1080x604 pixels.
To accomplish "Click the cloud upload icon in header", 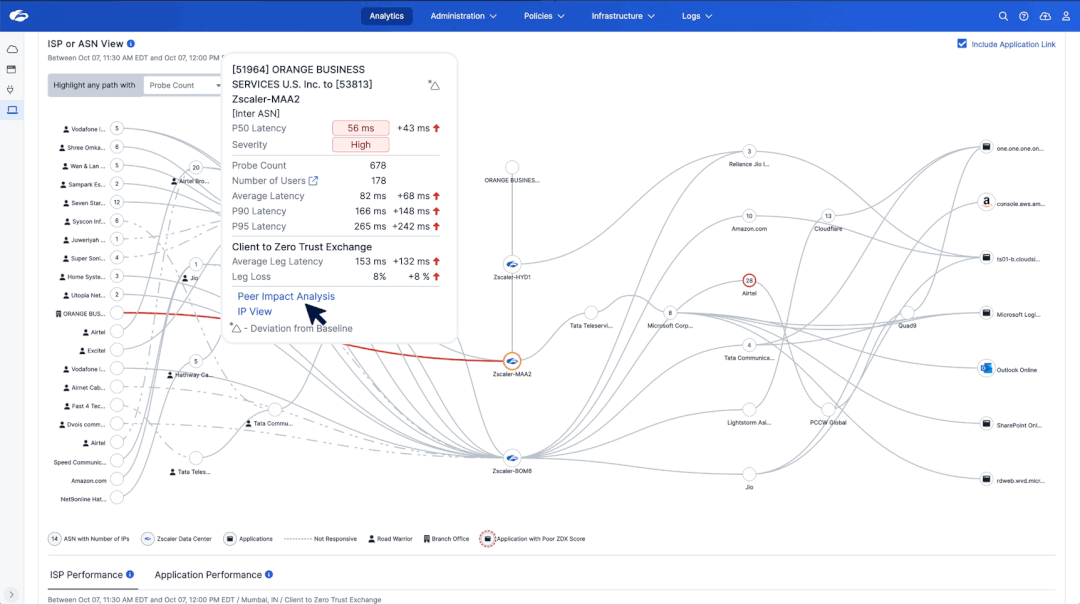I will 1045,16.
